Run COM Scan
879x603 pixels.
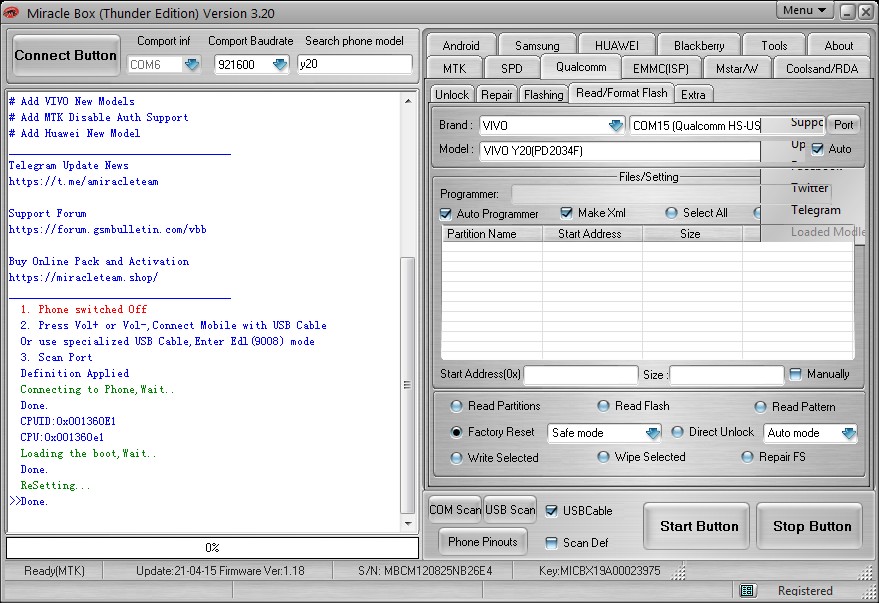pos(455,510)
